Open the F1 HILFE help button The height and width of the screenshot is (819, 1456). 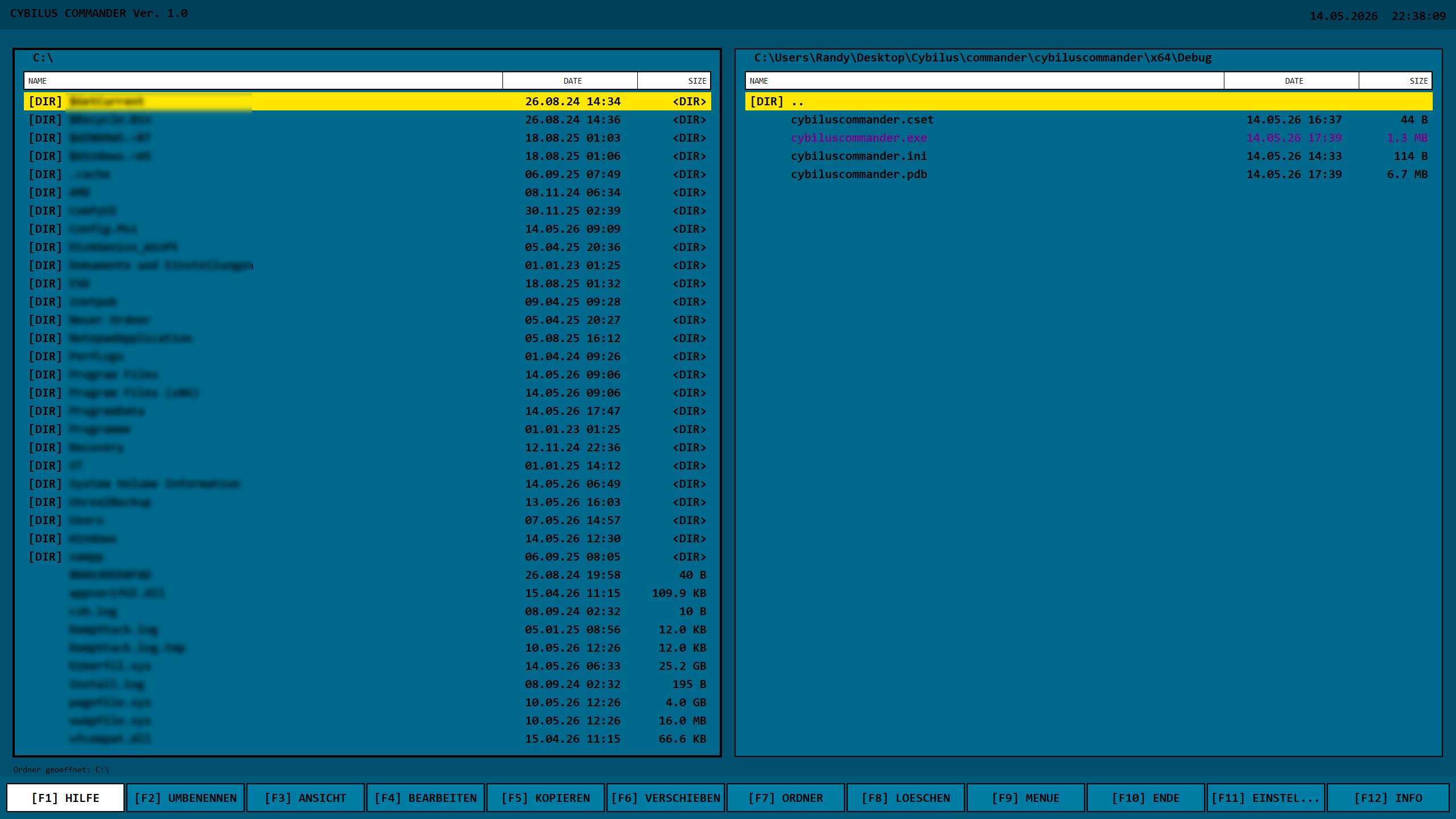[65, 797]
